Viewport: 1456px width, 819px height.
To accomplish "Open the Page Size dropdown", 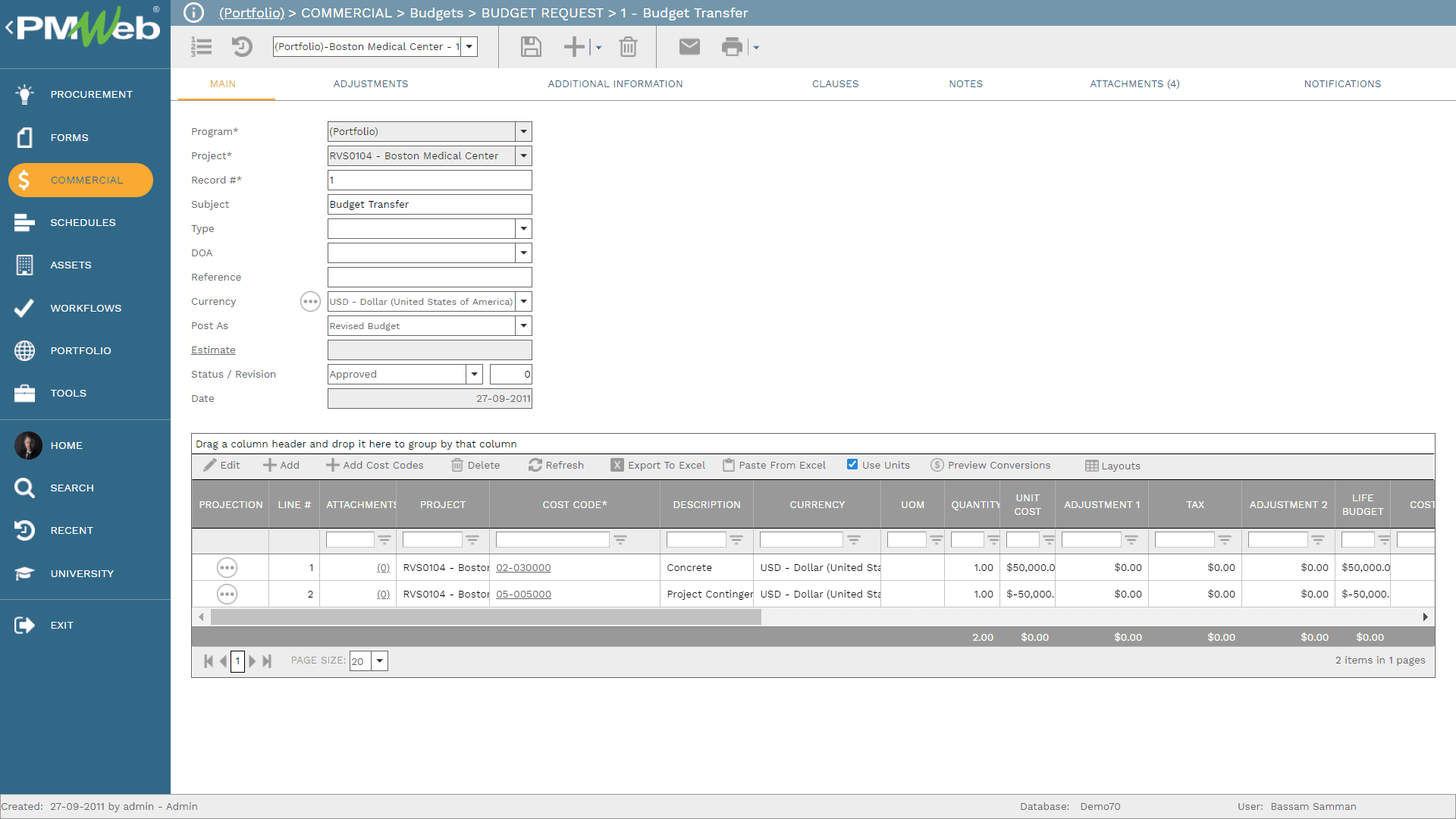I will [x=380, y=661].
